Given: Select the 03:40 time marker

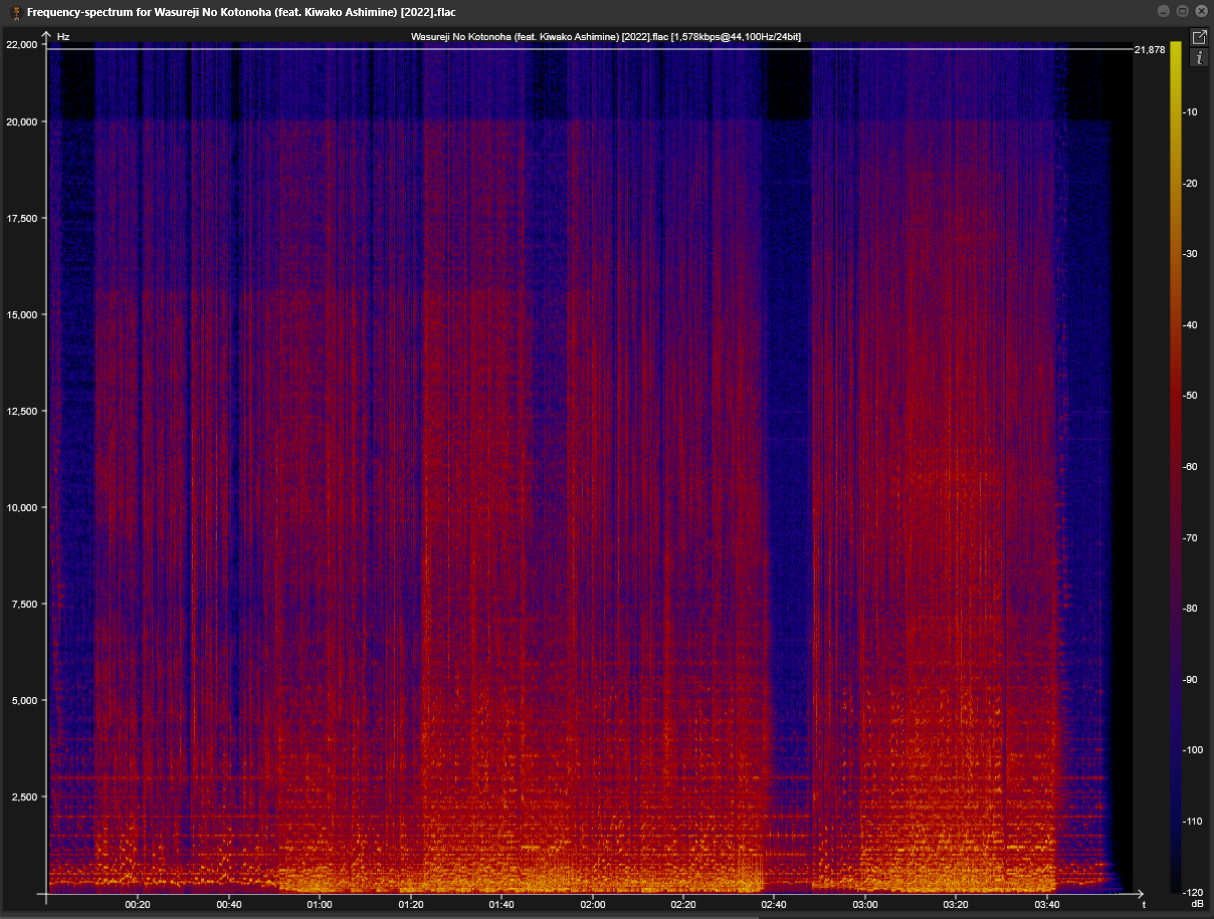Looking at the screenshot, I should coord(1047,904).
